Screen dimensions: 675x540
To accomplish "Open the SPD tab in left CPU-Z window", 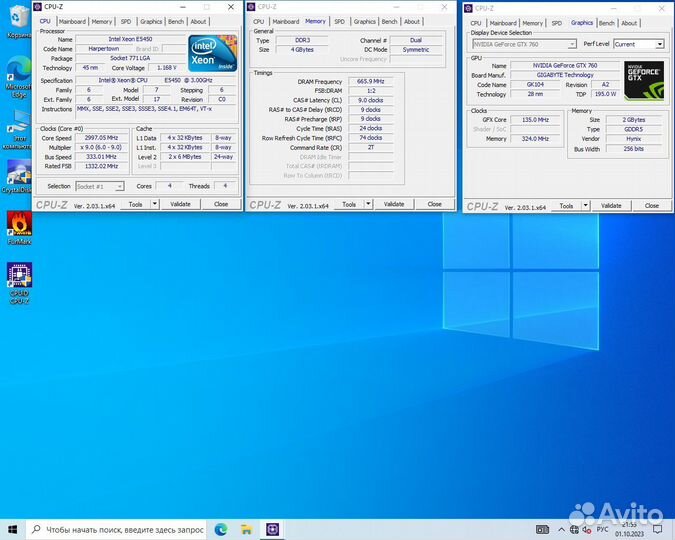I will pos(126,22).
